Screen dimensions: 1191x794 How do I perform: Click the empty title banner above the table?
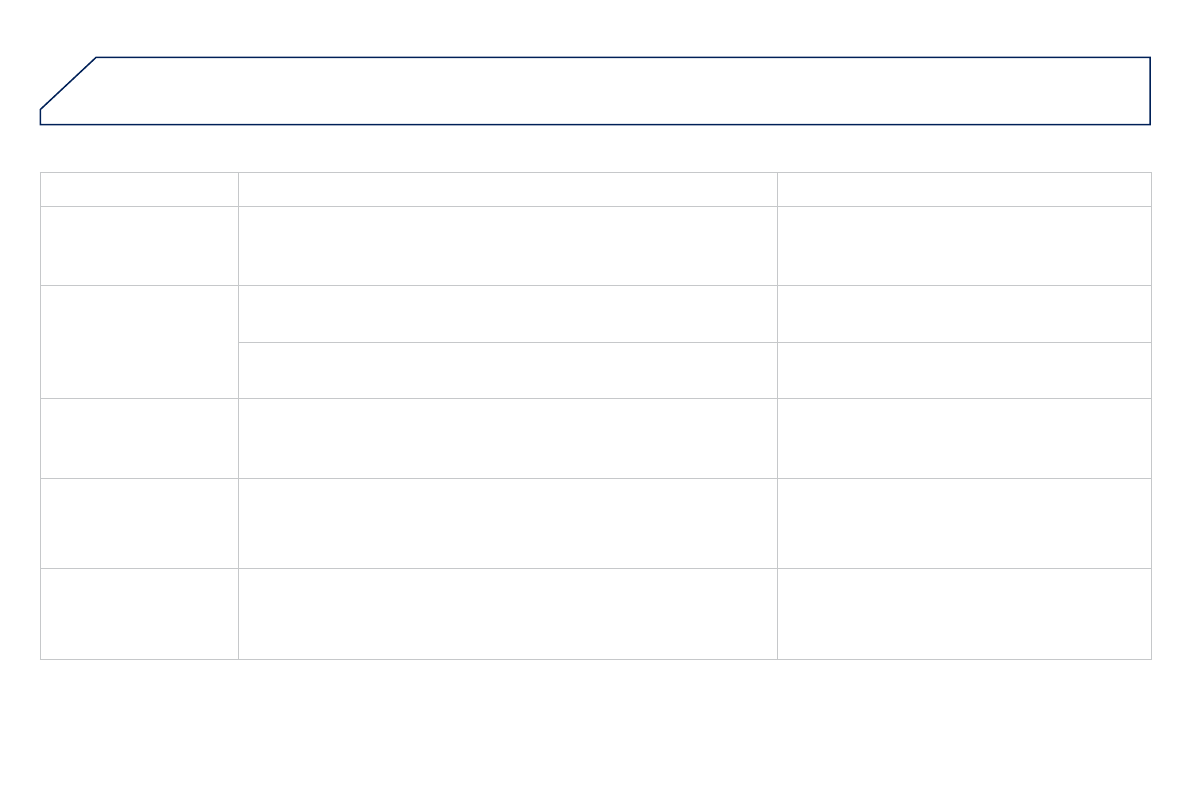[x=600, y=91]
